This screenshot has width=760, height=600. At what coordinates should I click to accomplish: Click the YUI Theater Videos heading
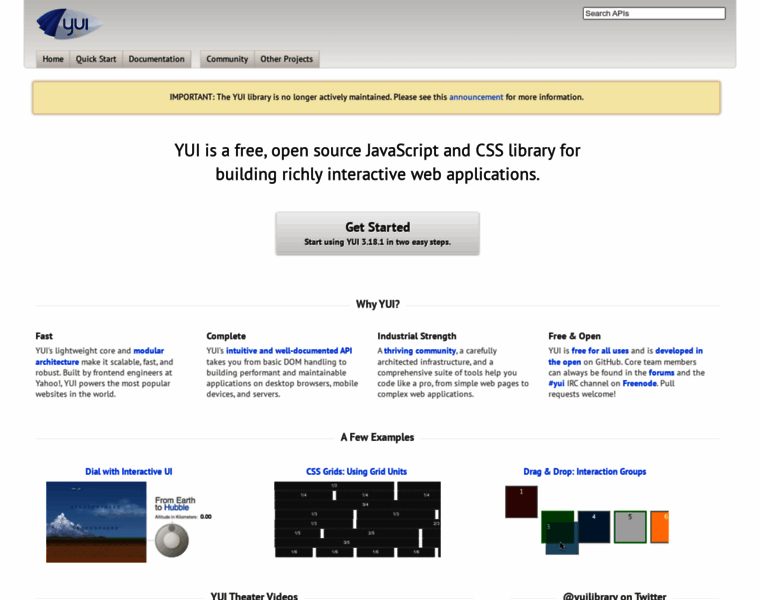tap(254, 596)
